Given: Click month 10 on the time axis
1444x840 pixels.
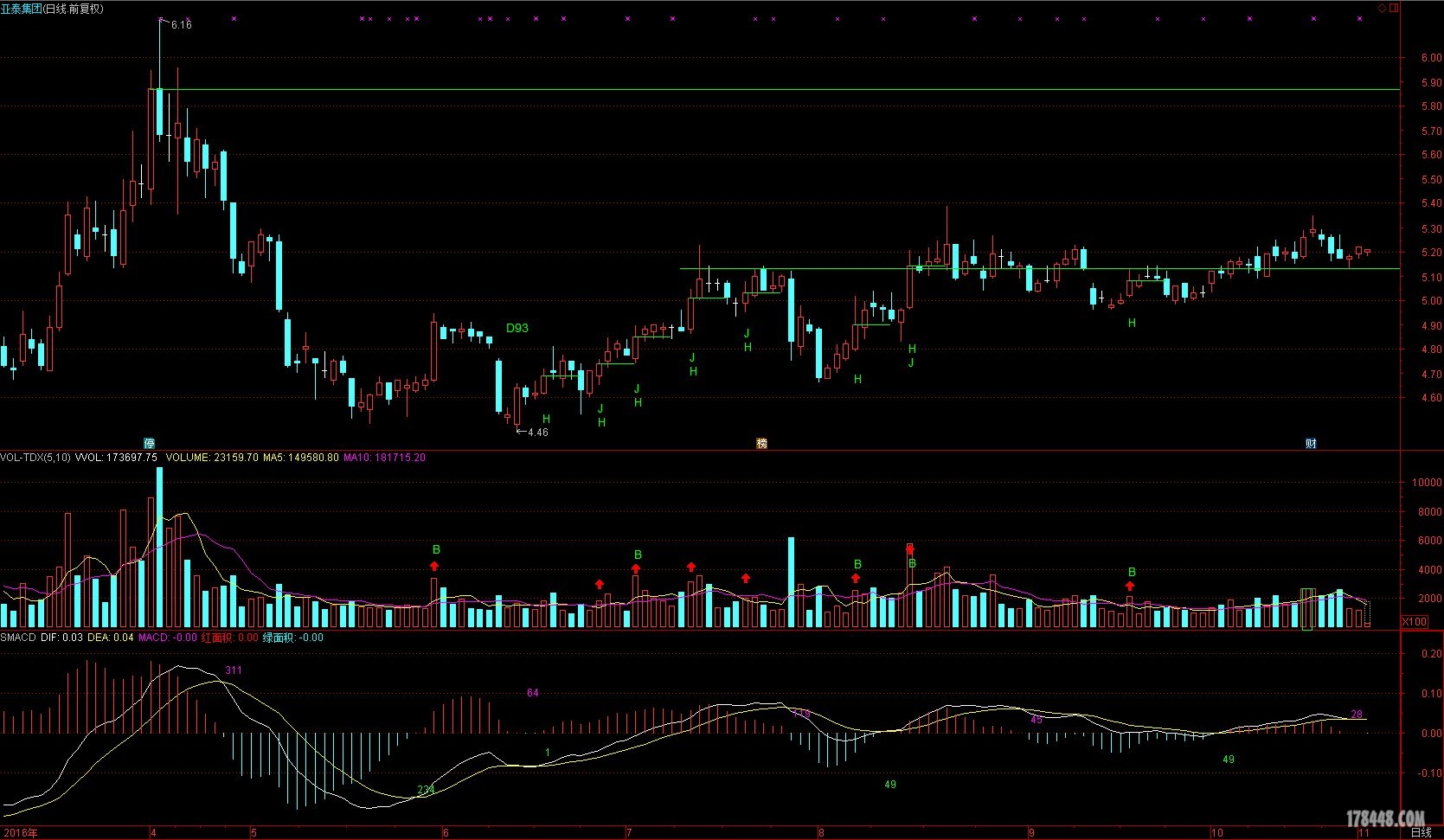Looking at the screenshot, I should click(1216, 833).
